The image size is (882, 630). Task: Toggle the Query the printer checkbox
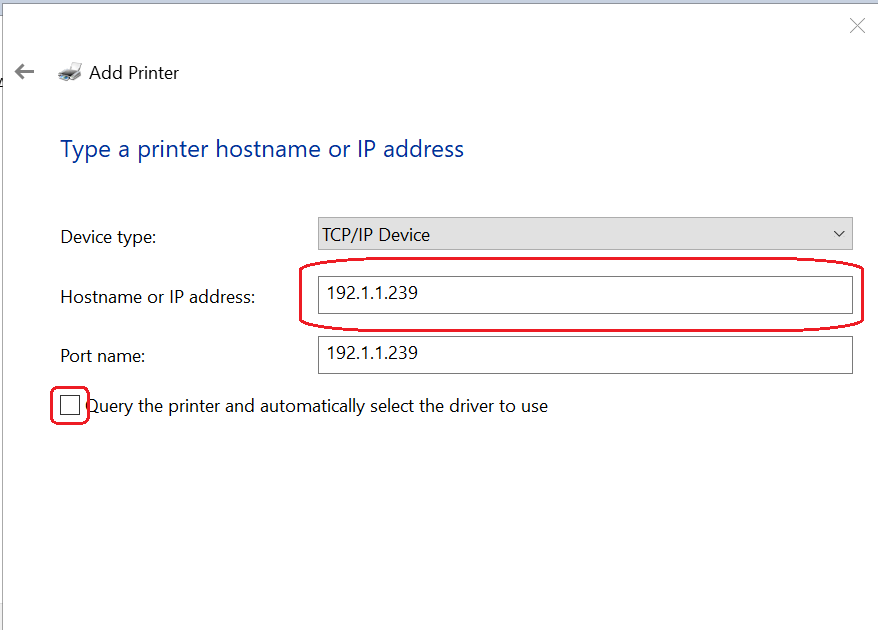click(x=70, y=405)
